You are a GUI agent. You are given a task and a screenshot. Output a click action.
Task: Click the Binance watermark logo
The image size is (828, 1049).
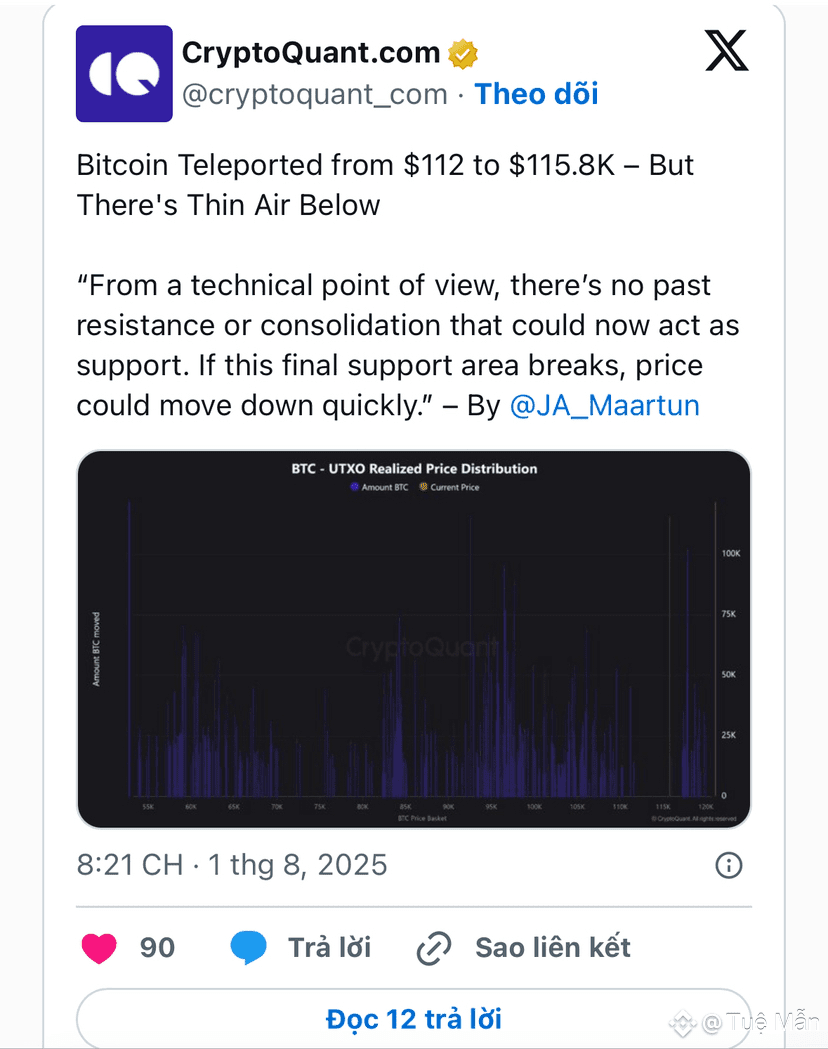coord(682,1022)
